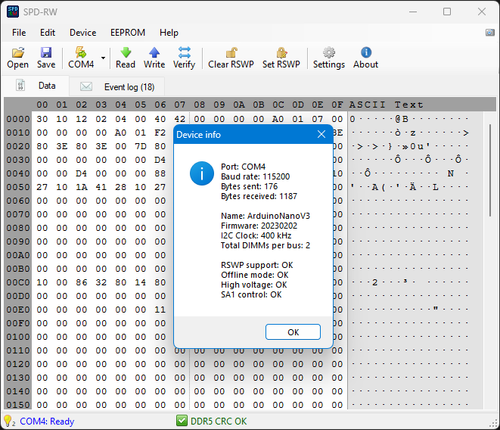Click the Name: ArduinoNanoV3 line
Viewport: 500px width, 430px height.
pyautogui.click(x=265, y=216)
